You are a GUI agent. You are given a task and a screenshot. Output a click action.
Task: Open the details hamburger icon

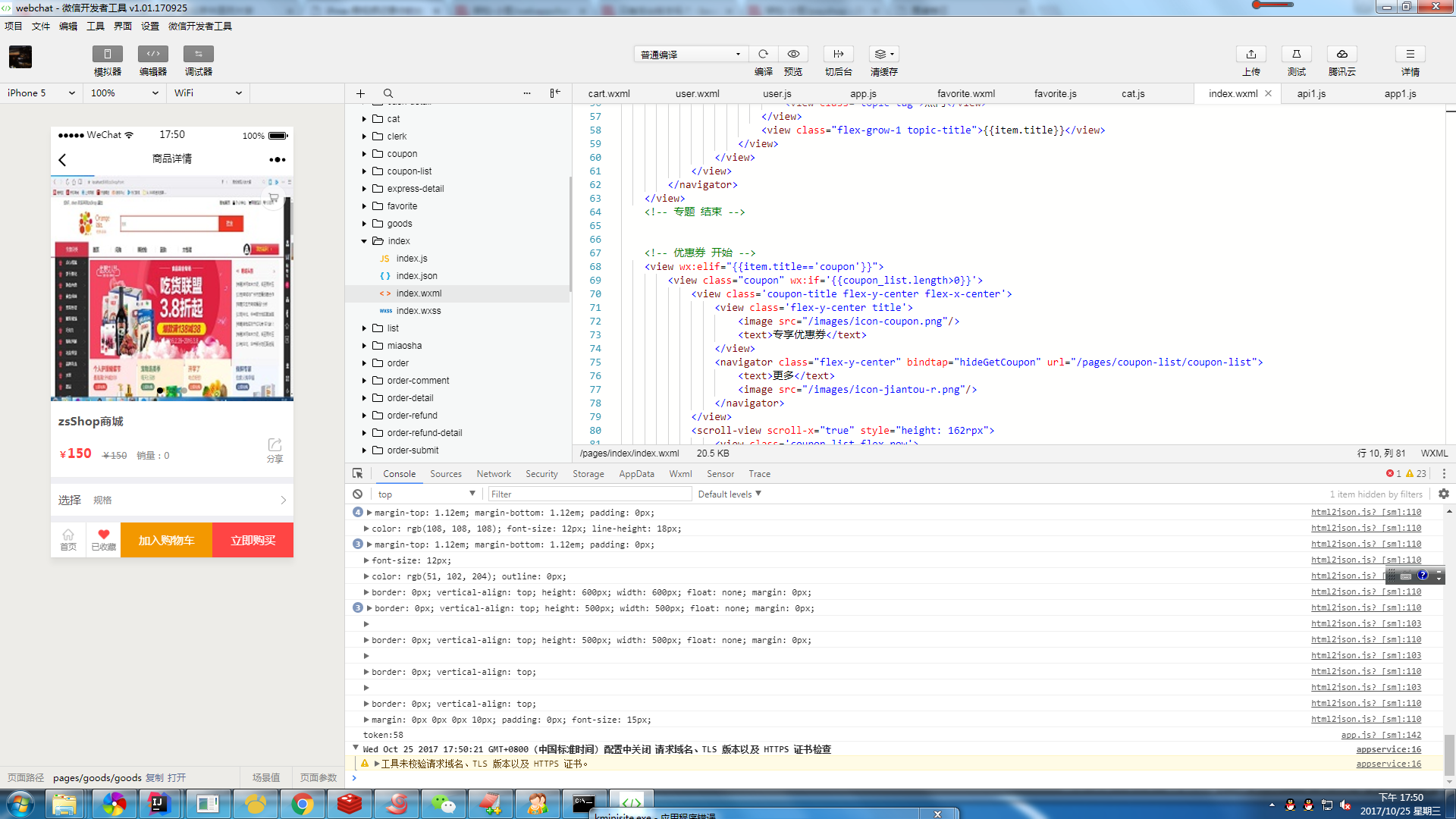pos(1410,54)
